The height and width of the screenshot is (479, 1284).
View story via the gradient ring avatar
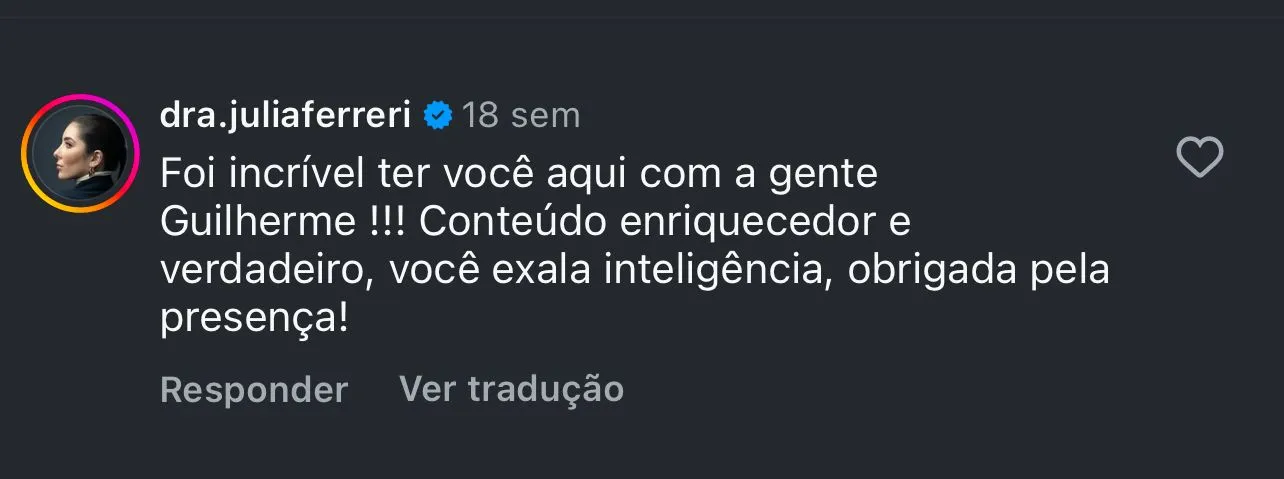coord(80,153)
